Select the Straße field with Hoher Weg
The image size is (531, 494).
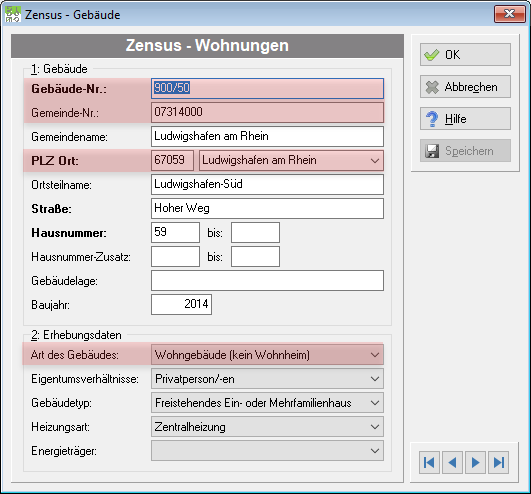pyautogui.click(x=267, y=209)
